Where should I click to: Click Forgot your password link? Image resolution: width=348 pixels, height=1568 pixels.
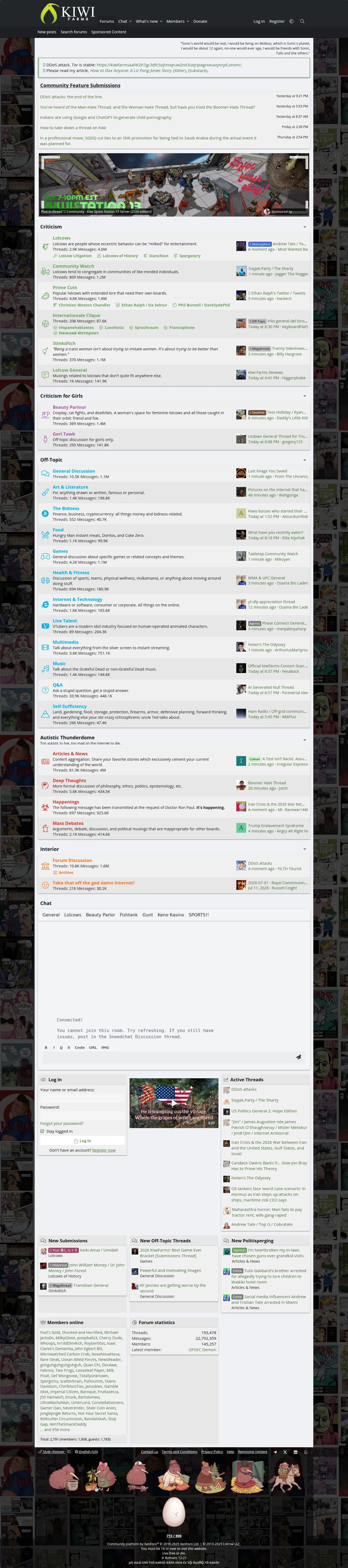[x=62, y=1124]
